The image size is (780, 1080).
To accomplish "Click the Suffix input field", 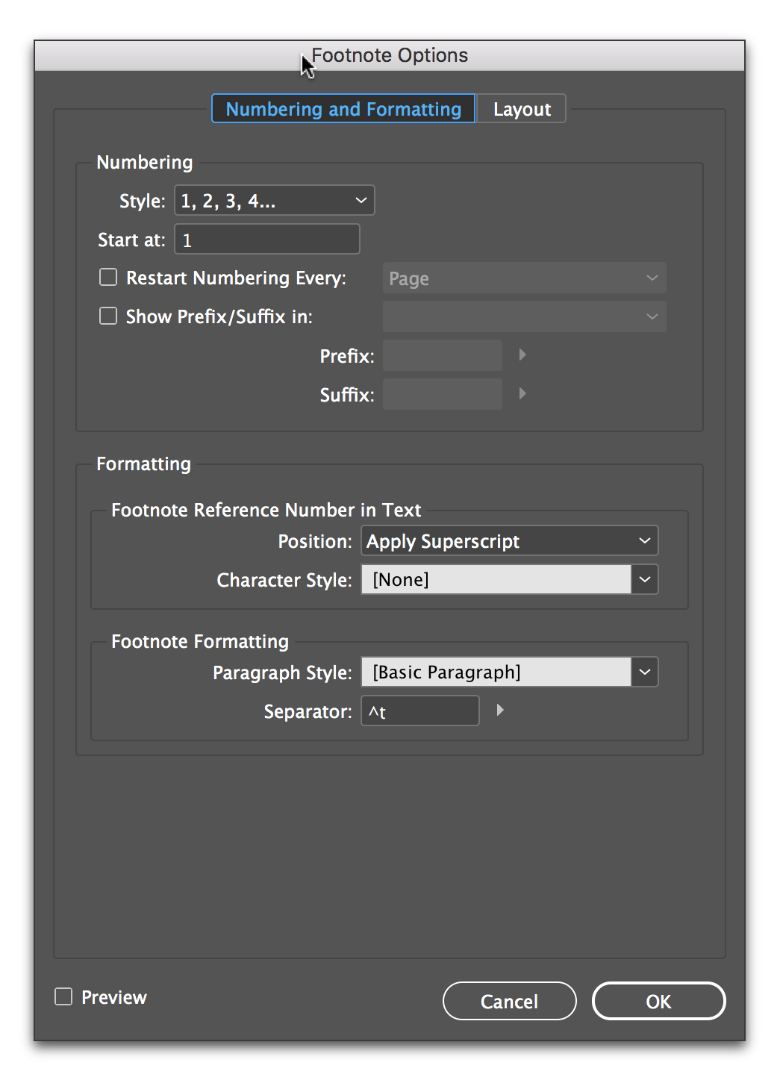I will point(442,393).
